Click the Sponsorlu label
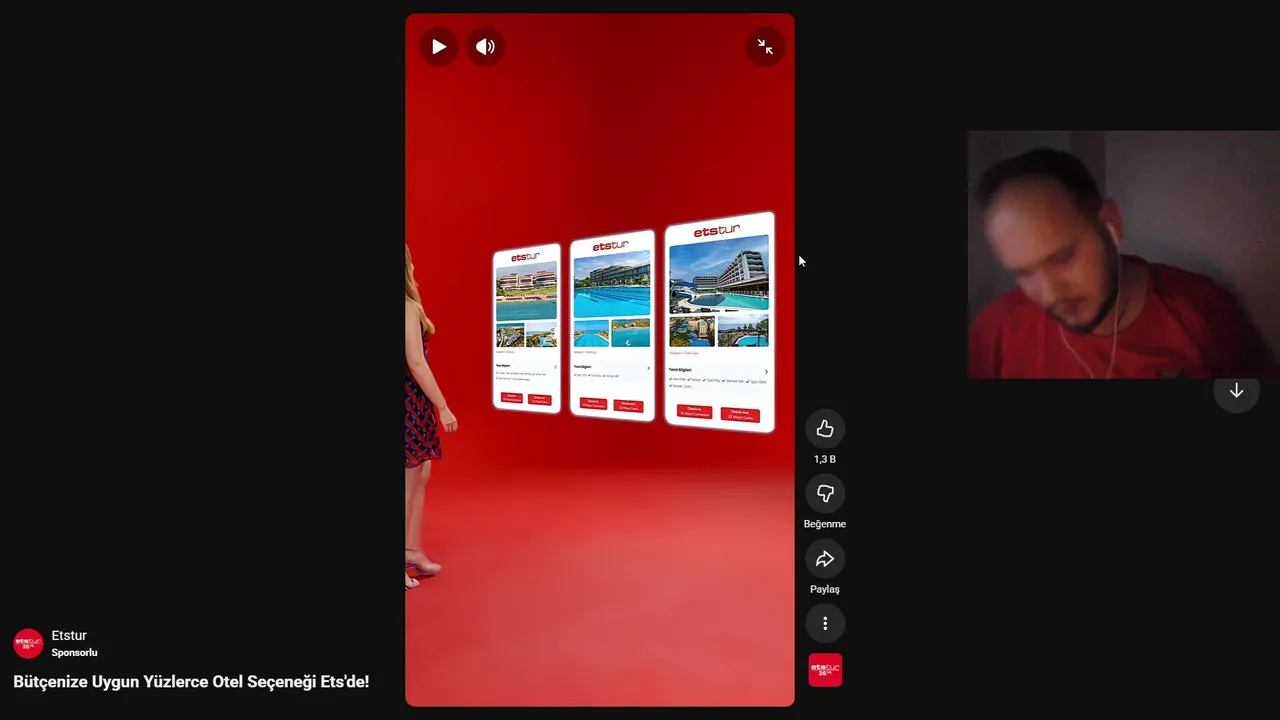 point(75,653)
